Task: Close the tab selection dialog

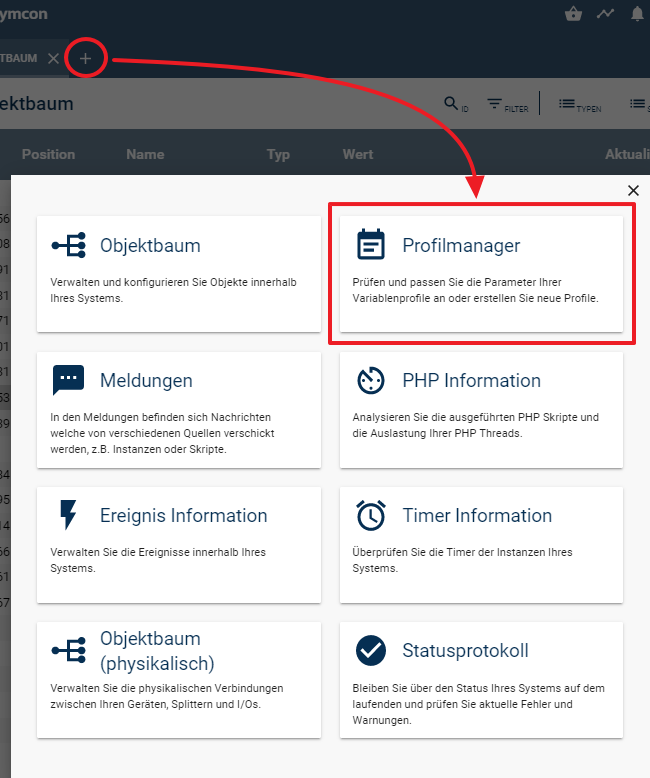Action: pos(633,190)
